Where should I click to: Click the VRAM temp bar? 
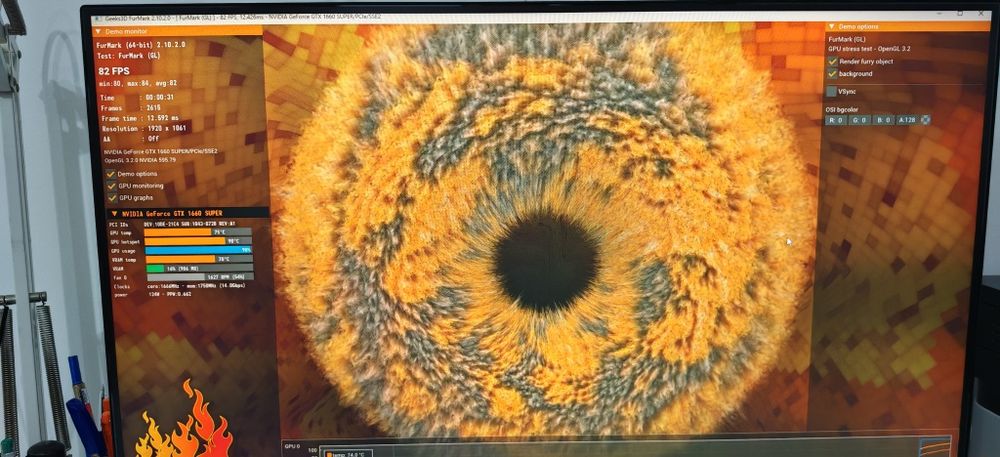click(x=180, y=259)
